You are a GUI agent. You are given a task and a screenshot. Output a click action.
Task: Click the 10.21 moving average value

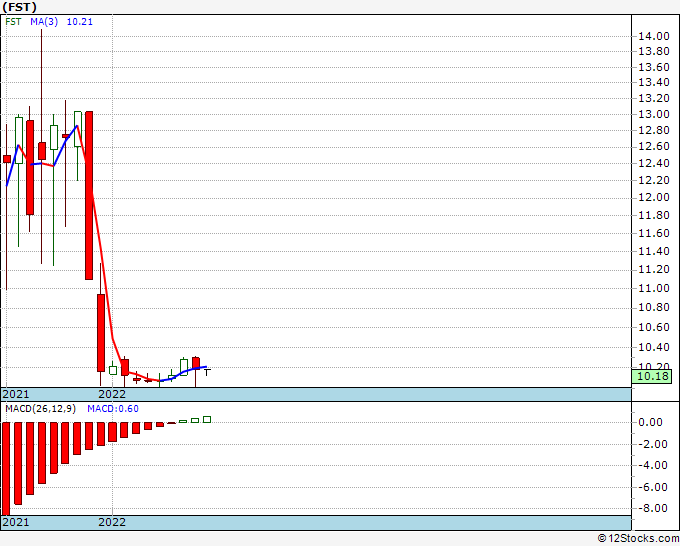(x=80, y=22)
